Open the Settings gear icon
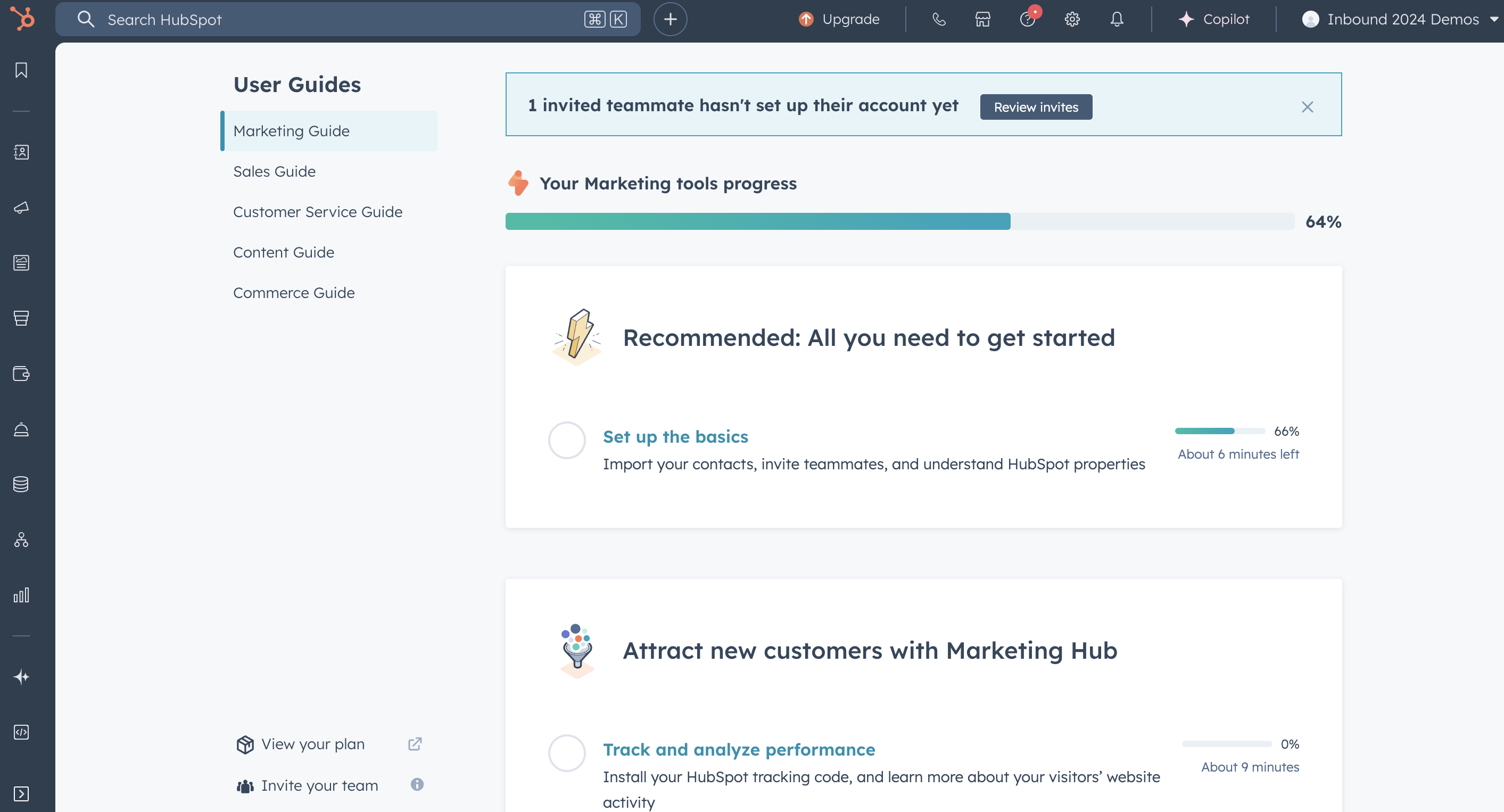 pos(1072,19)
